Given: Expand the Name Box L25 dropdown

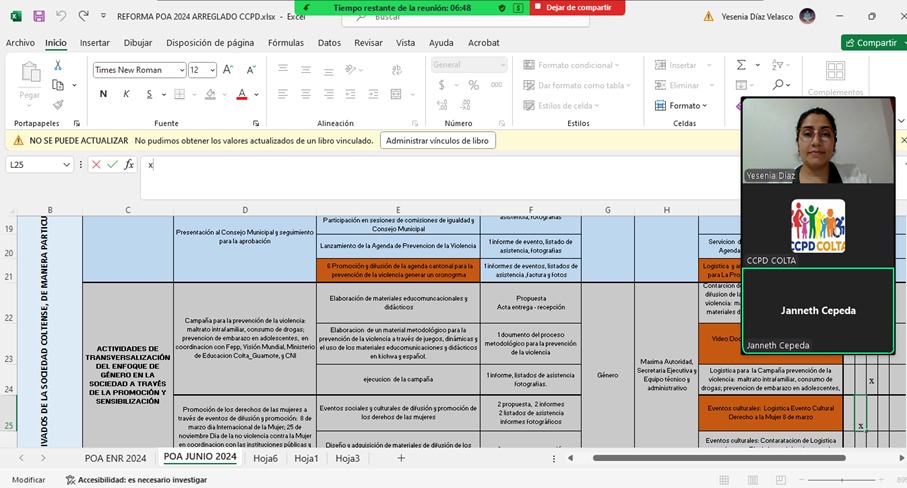Looking at the screenshot, I should (x=67, y=165).
